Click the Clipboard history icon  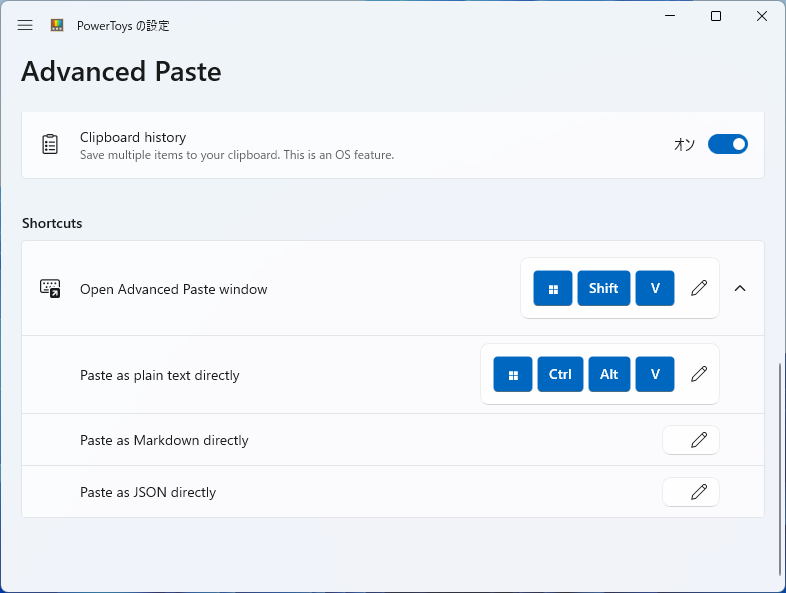pos(50,145)
